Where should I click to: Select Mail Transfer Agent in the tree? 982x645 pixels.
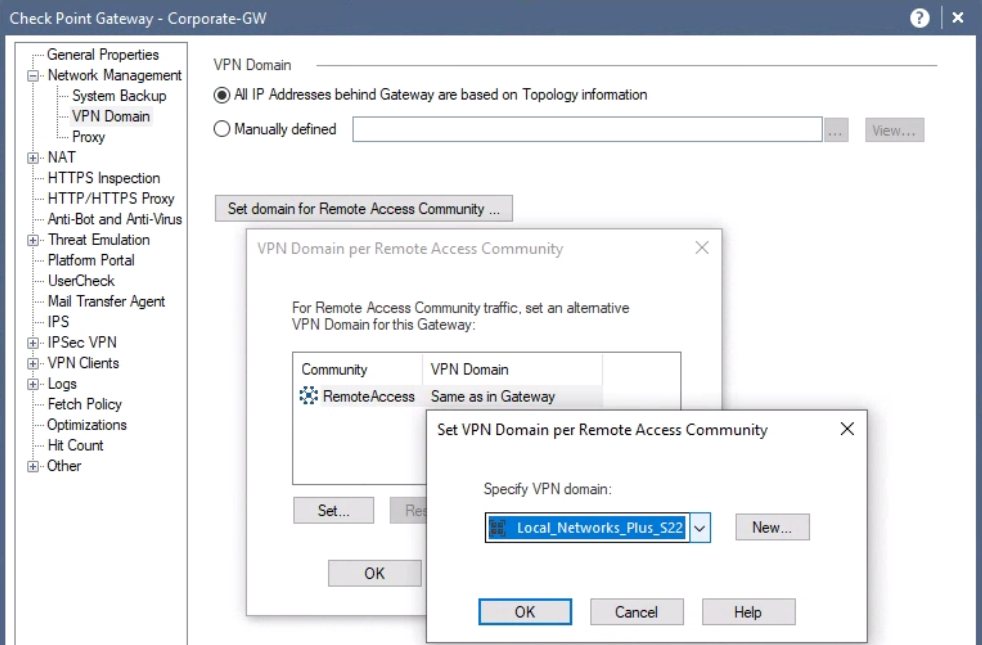coord(106,301)
